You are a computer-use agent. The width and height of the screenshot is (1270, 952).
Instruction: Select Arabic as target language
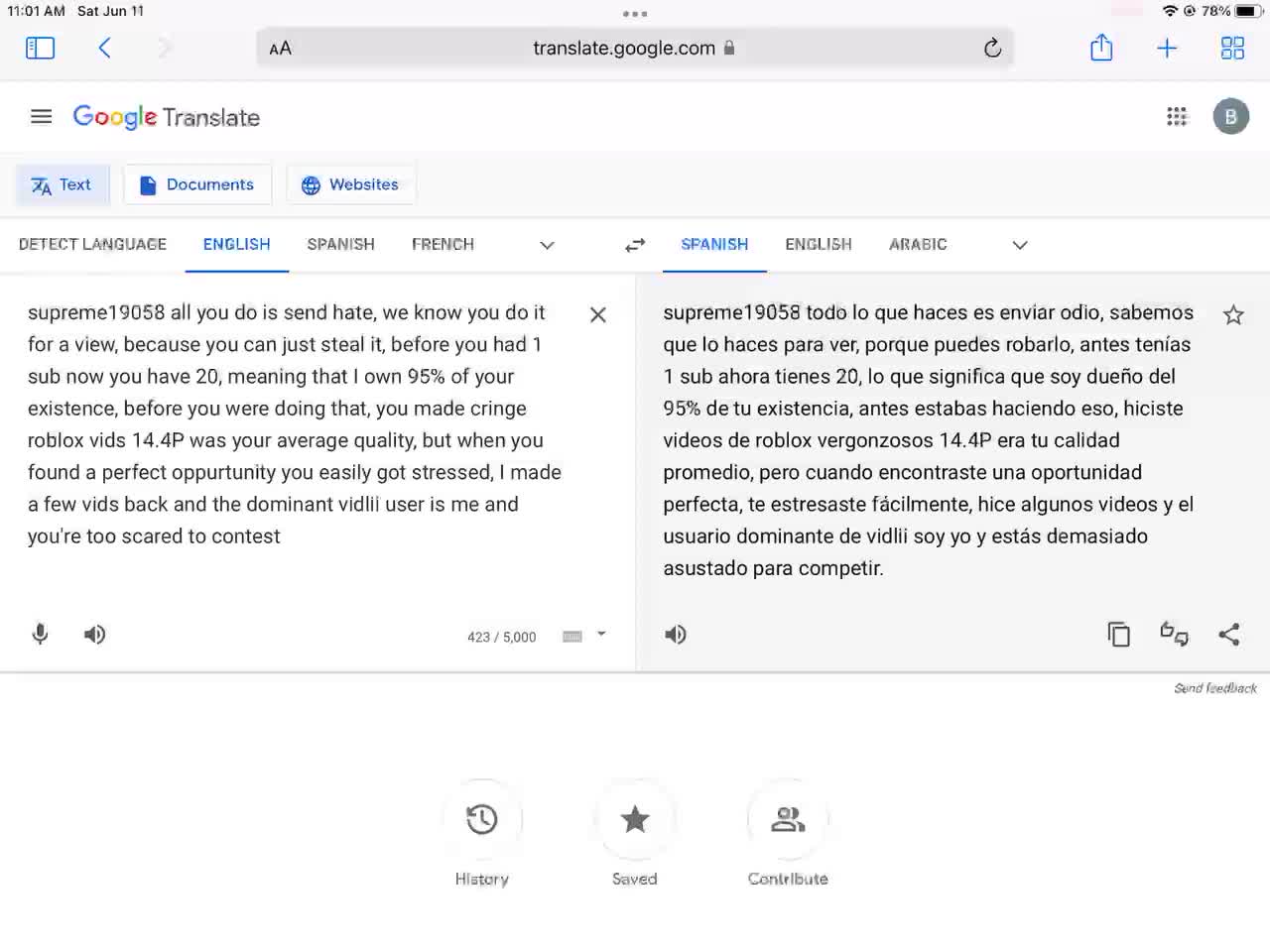point(918,244)
